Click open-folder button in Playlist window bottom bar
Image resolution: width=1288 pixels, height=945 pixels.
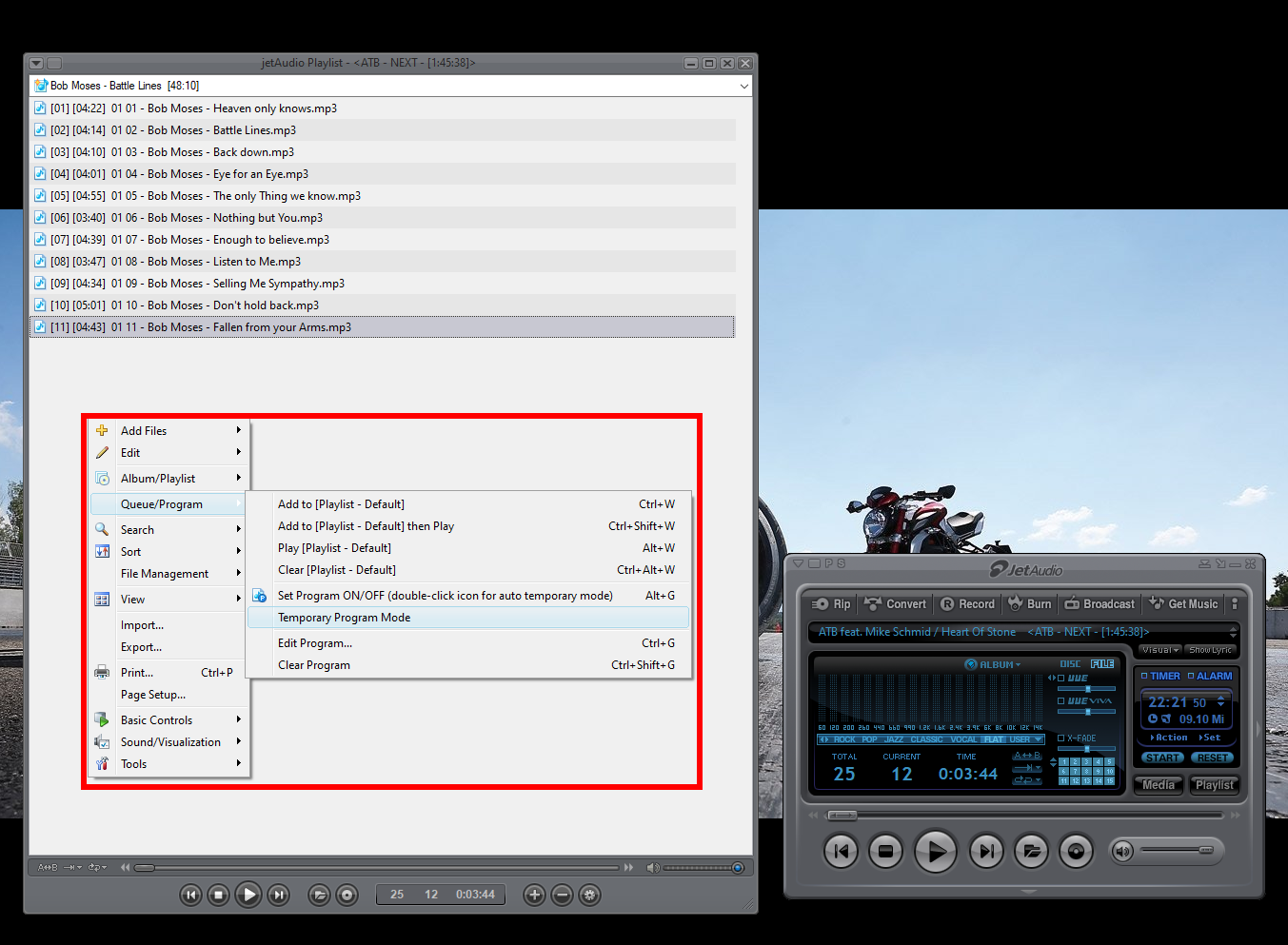320,895
